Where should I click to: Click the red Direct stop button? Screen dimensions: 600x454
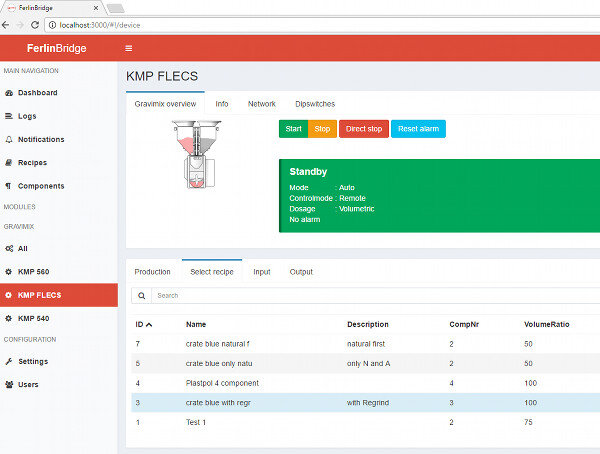pyautogui.click(x=364, y=129)
